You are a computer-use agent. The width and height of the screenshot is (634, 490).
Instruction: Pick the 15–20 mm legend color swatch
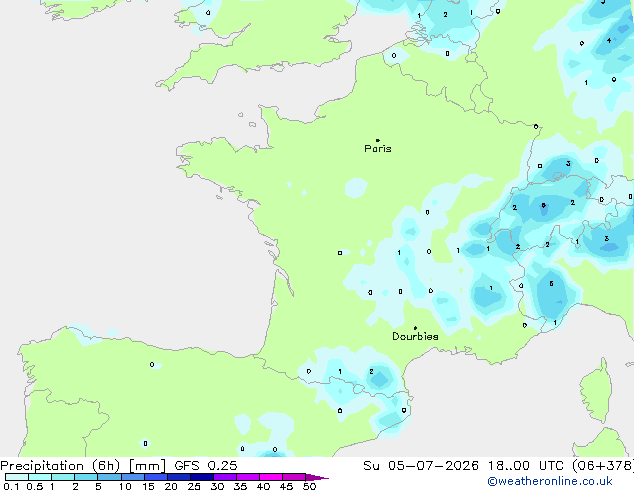156,477
